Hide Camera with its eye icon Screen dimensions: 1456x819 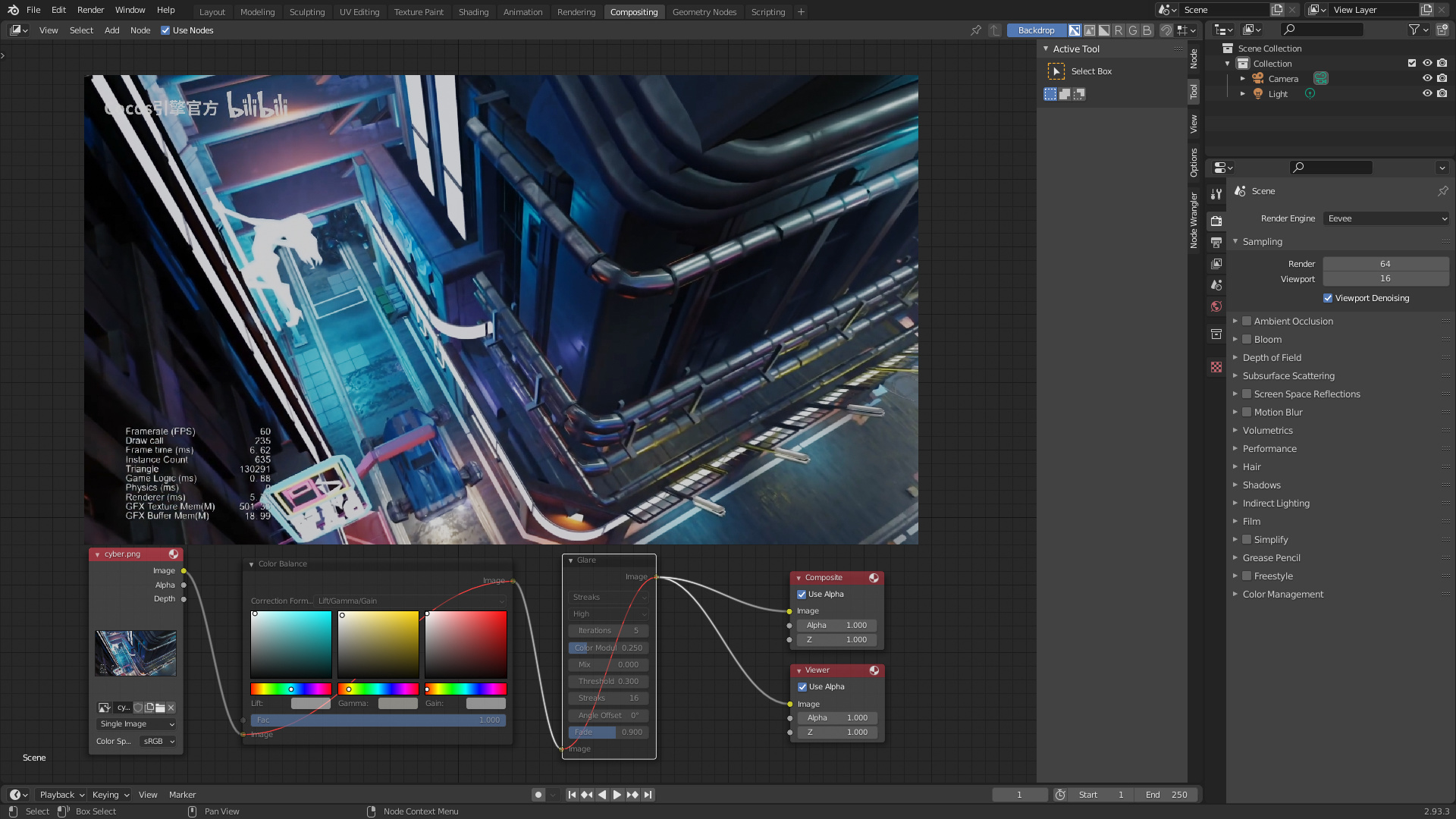1426,79
